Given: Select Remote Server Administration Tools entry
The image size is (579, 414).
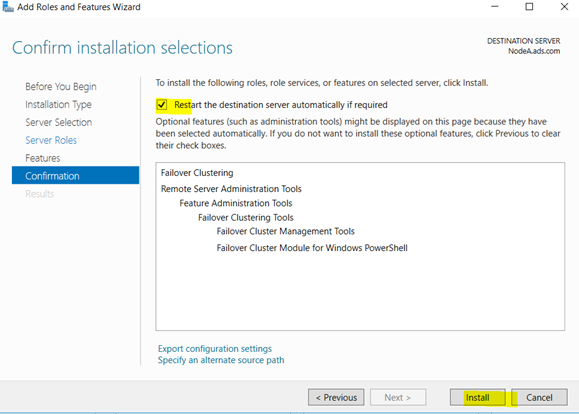Looking at the screenshot, I should [x=231, y=189].
